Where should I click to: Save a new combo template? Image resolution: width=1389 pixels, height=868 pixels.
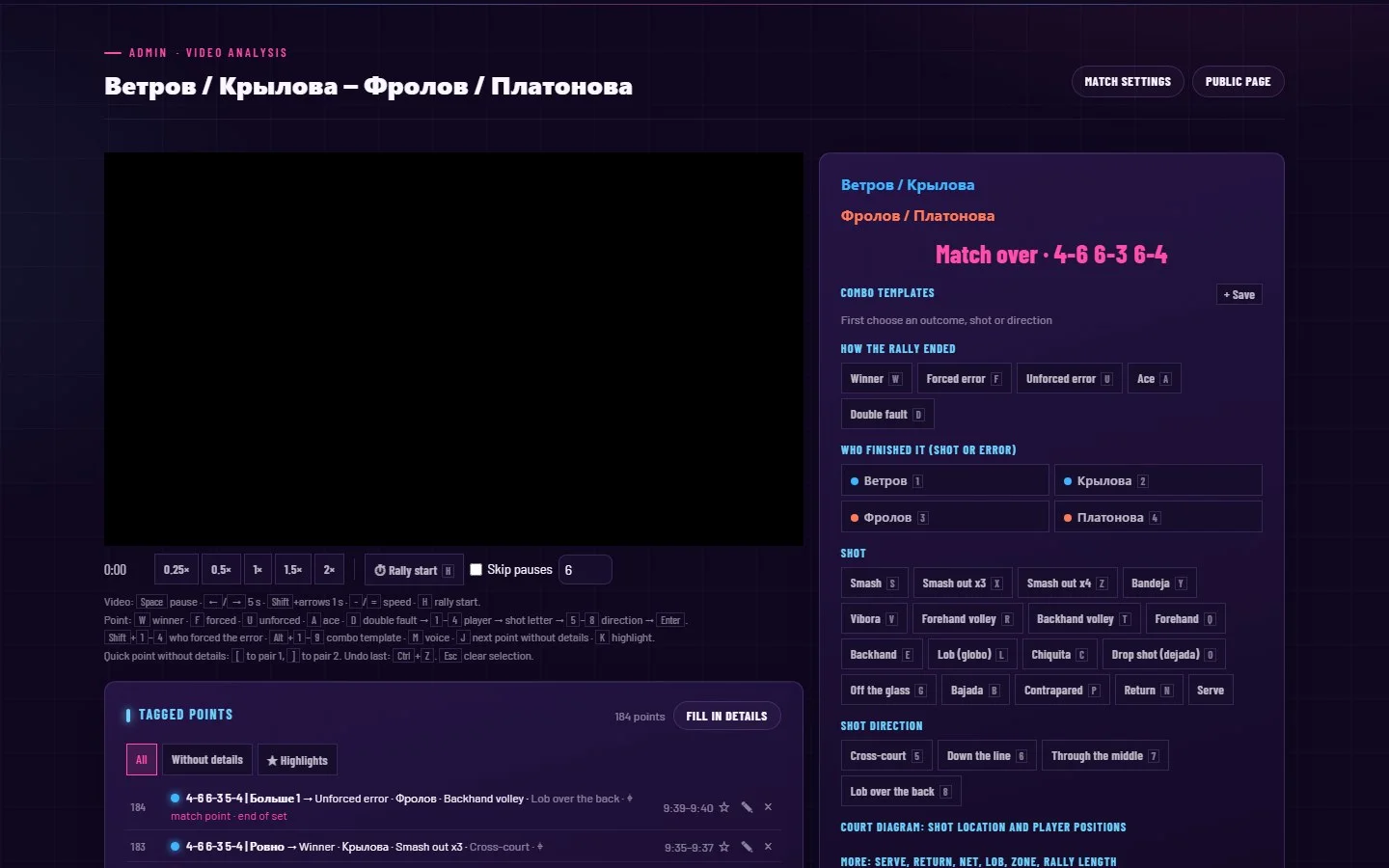point(1239,295)
